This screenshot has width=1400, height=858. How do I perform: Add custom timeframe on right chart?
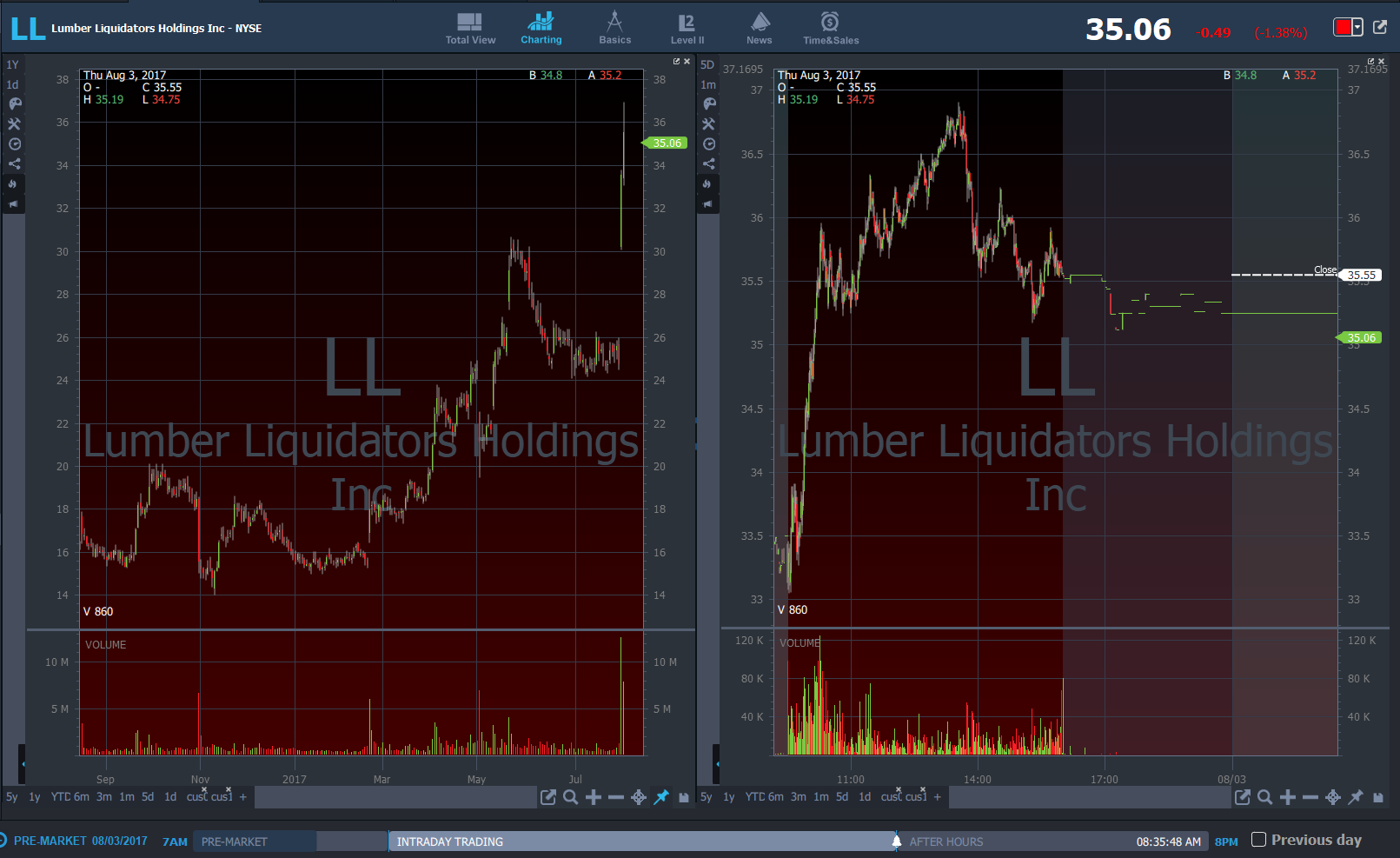938,796
